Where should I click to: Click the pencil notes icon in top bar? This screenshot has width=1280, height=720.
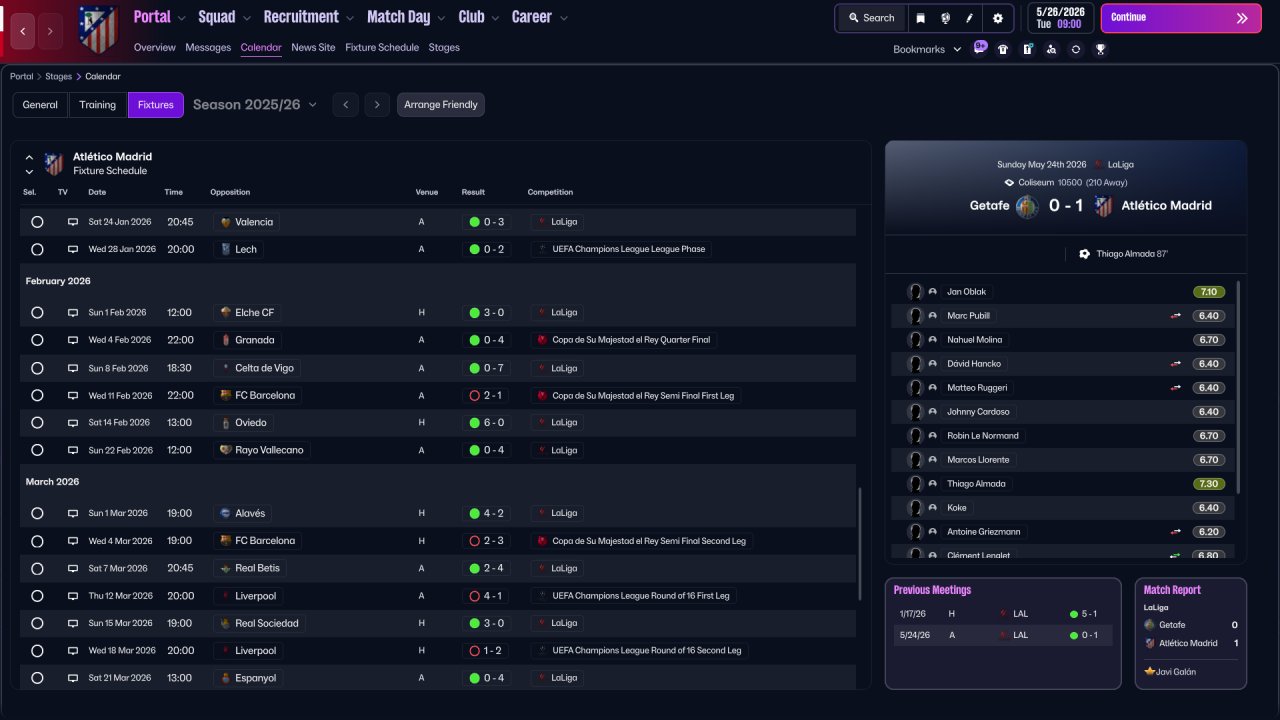[x=969, y=18]
